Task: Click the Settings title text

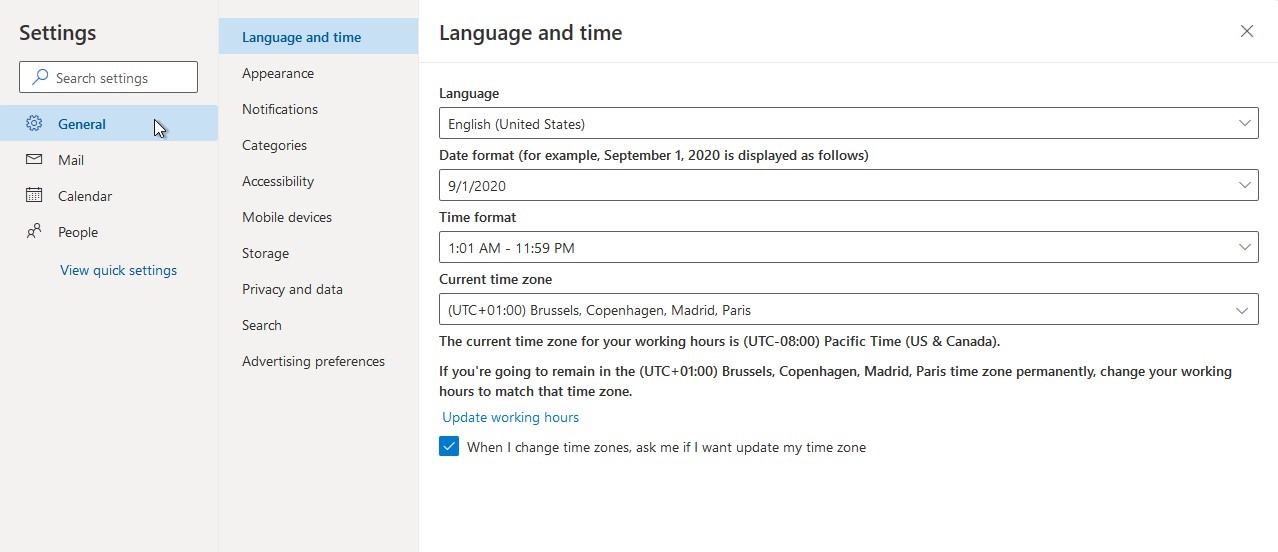Action: pos(57,32)
